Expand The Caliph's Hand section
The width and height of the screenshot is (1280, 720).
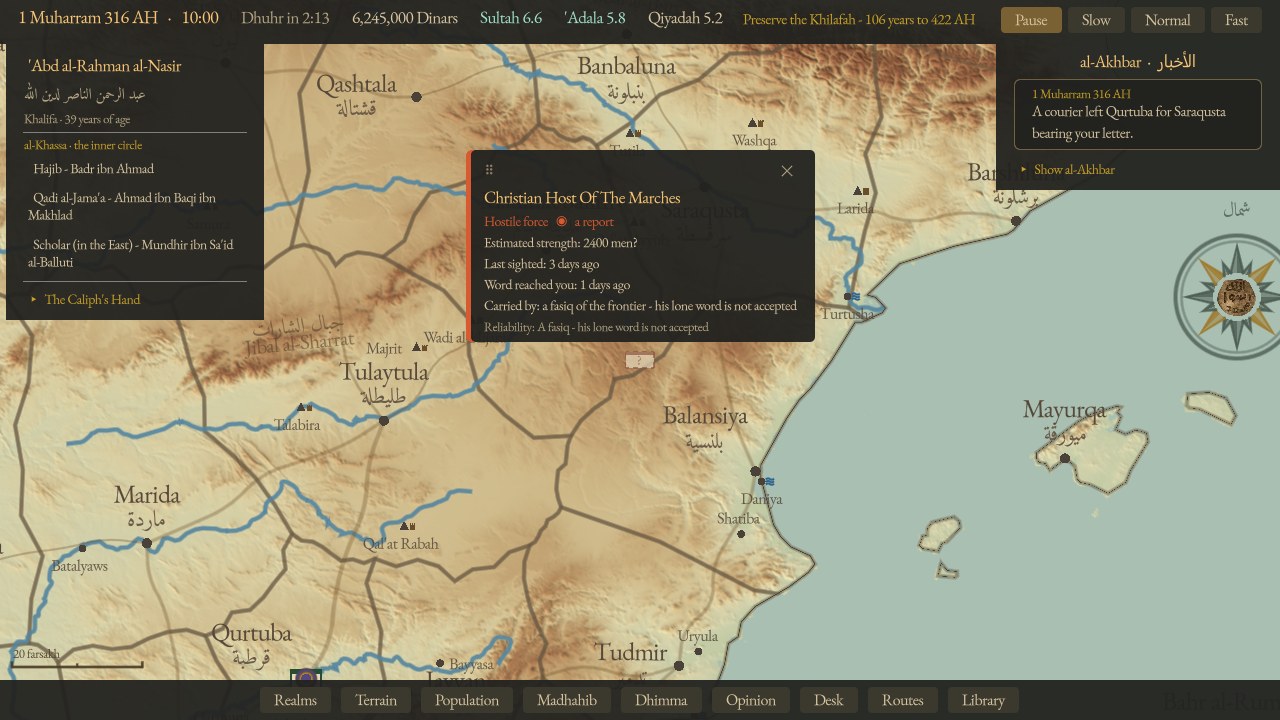(x=85, y=299)
